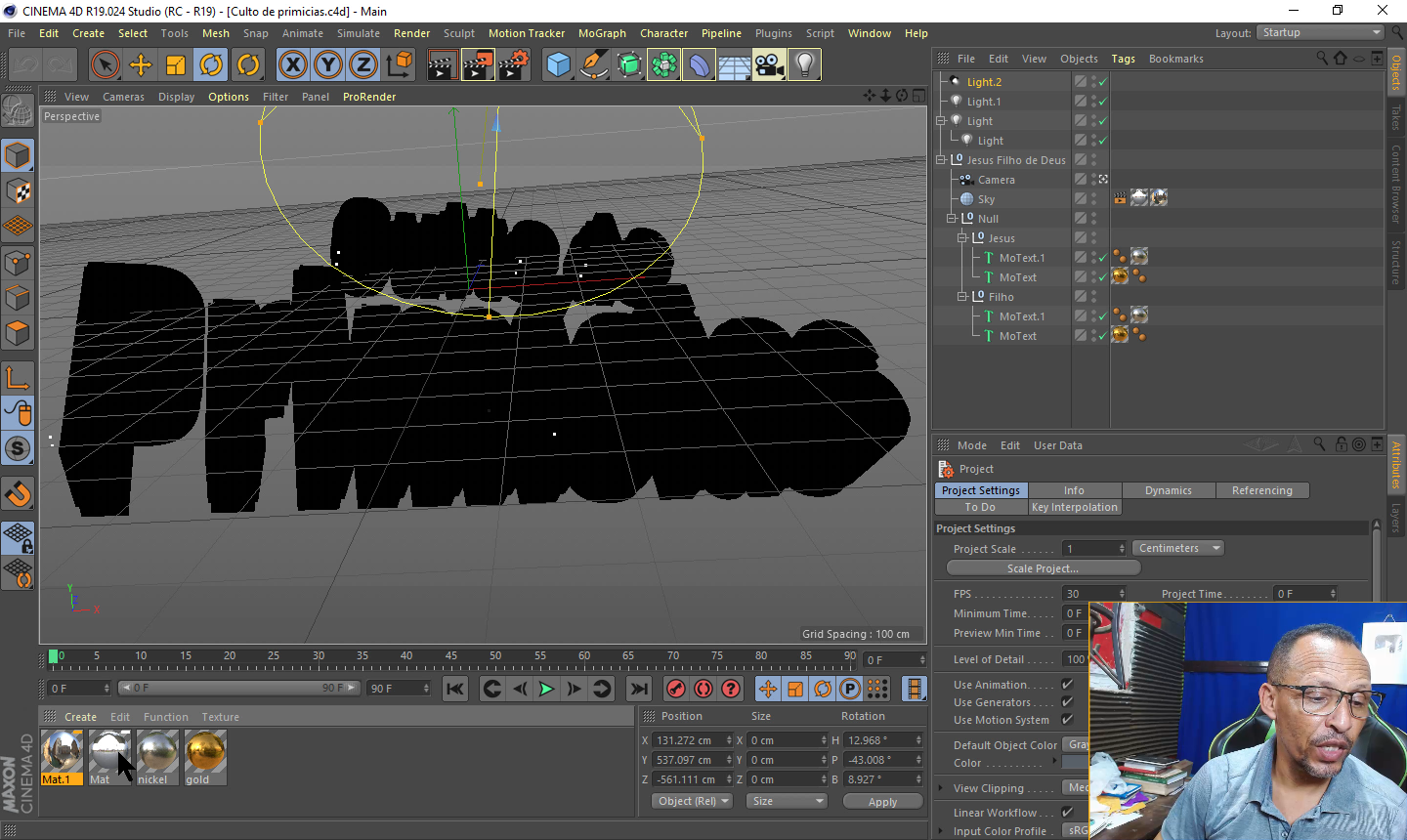Viewport: 1407px width, 840px height.
Task: Uncheck Use Motion System checkbox
Action: click(1067, 720)
